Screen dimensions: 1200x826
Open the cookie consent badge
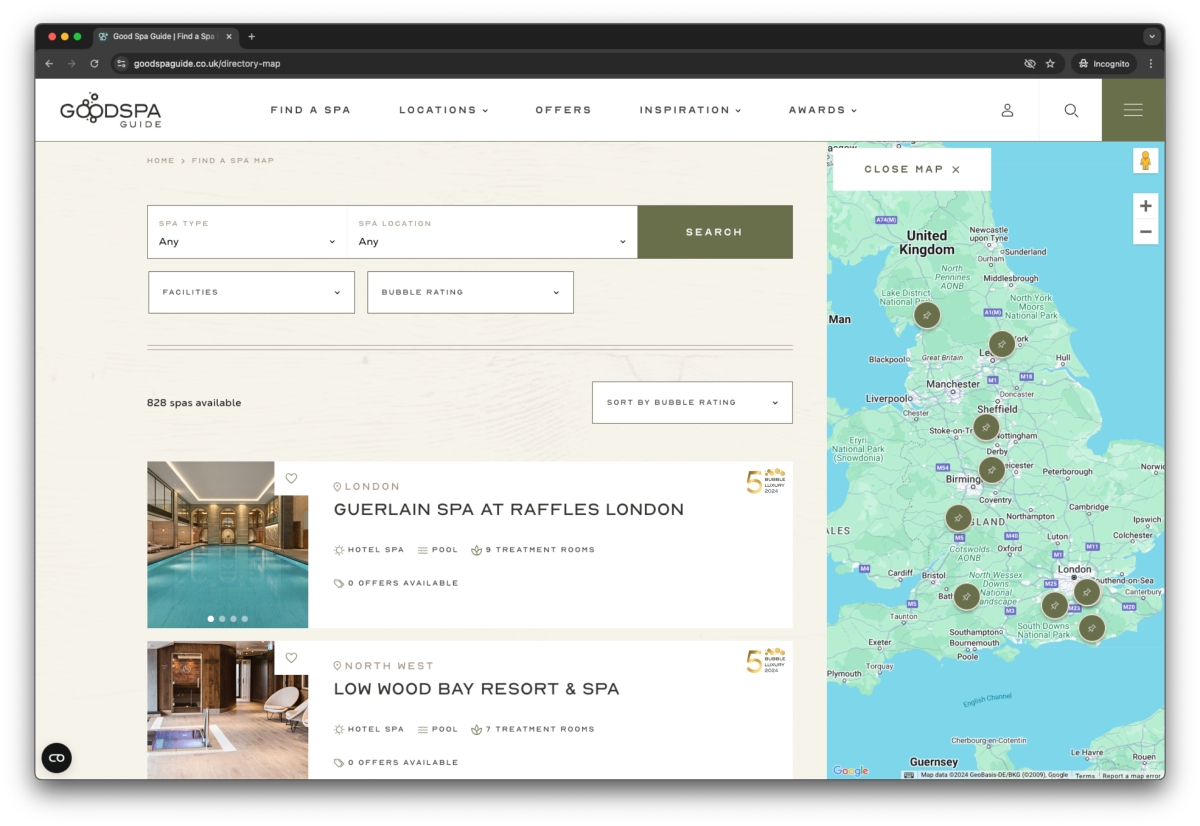[x=56, y=758]
